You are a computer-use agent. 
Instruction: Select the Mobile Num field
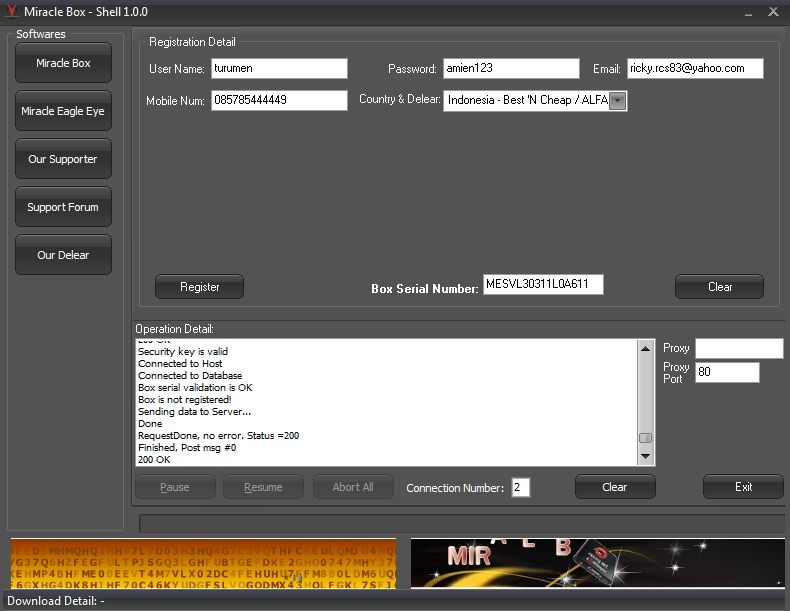point(279,100)
